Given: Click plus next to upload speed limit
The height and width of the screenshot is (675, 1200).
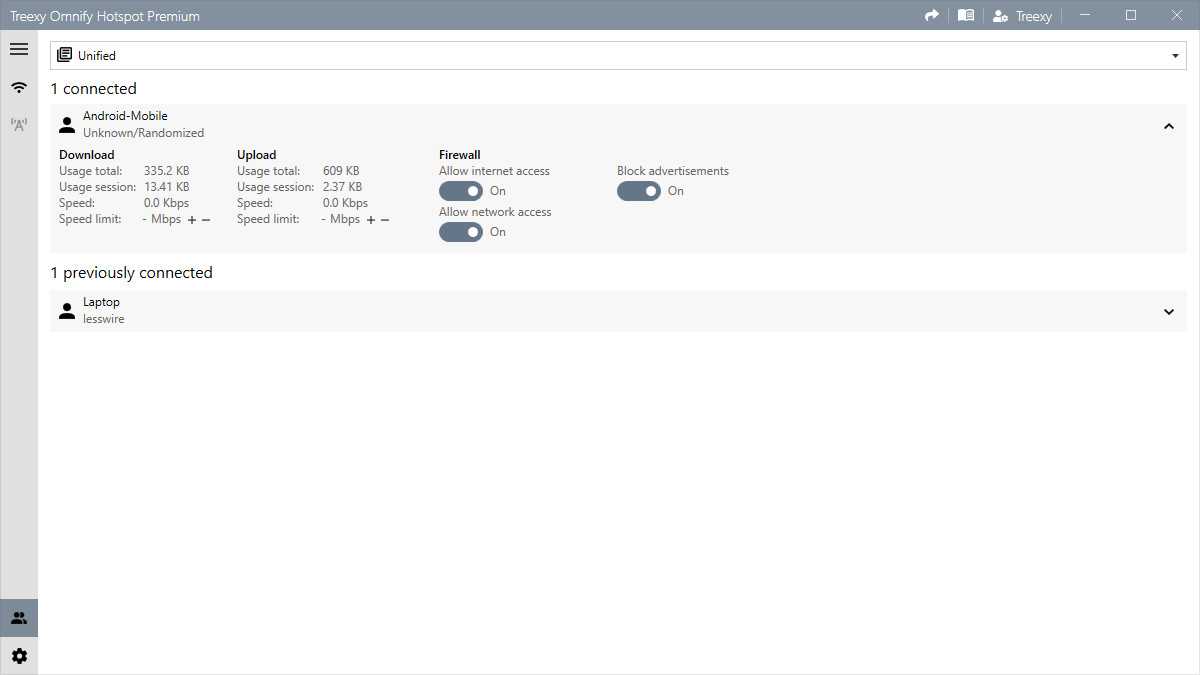Looking at the screenshot, I should coord(371,219).
